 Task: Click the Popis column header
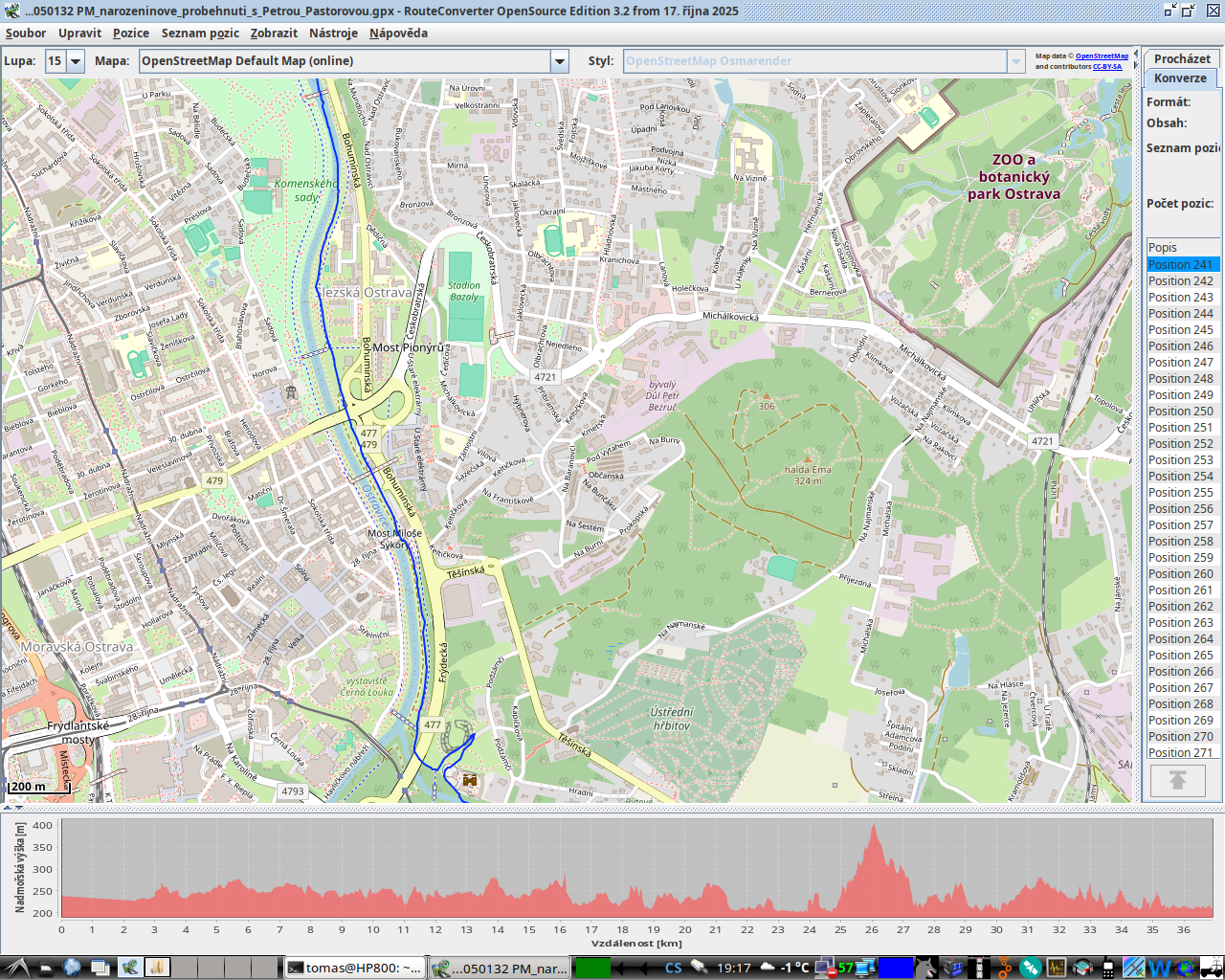[x=1182, y=247]
